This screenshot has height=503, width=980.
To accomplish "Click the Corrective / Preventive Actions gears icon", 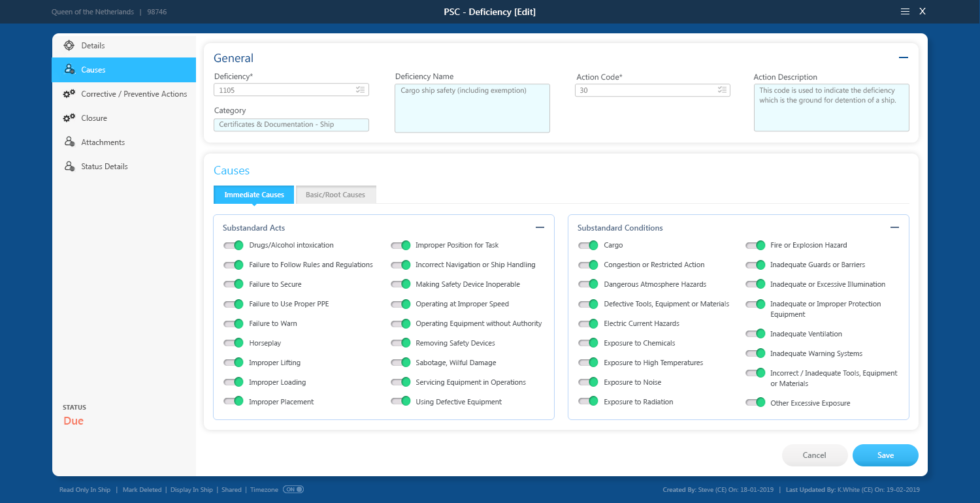I will click(68, 94).
